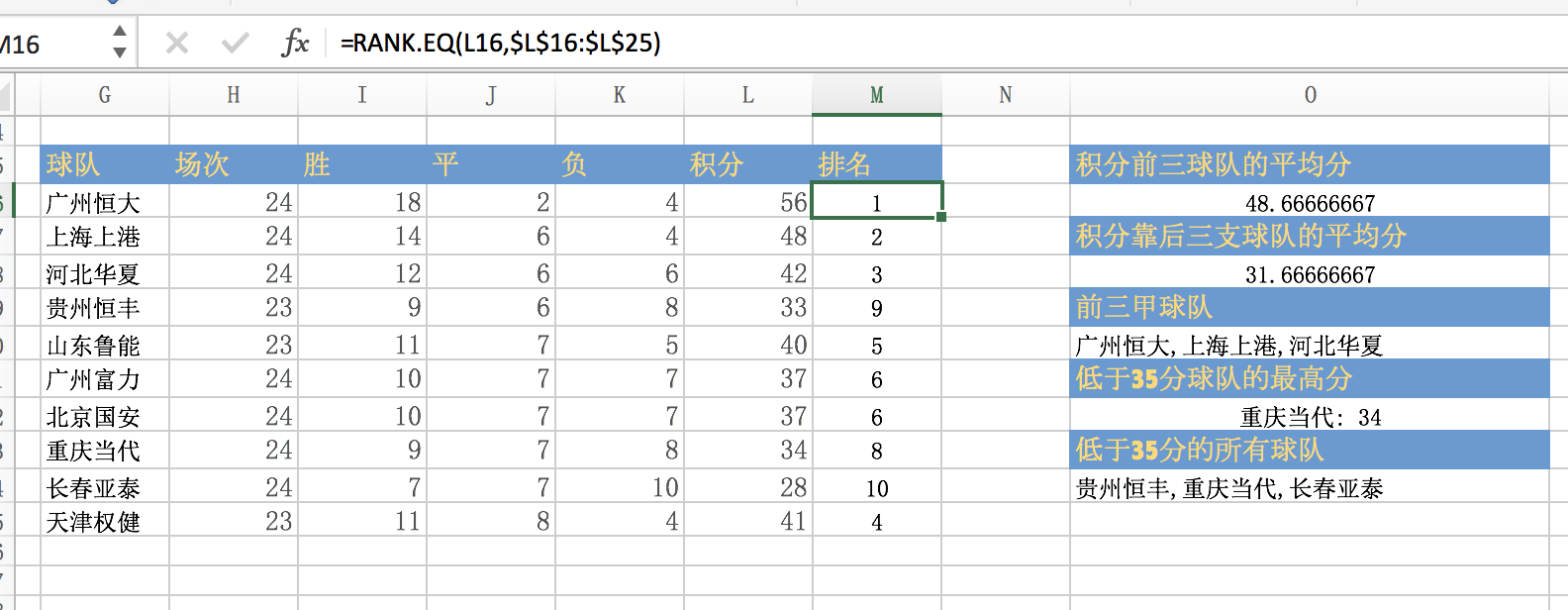The height and width of the screenshot is (610, 1568).
Task: Click the confirm checkmark in formula bar
Action: click(x=236, y=43)
